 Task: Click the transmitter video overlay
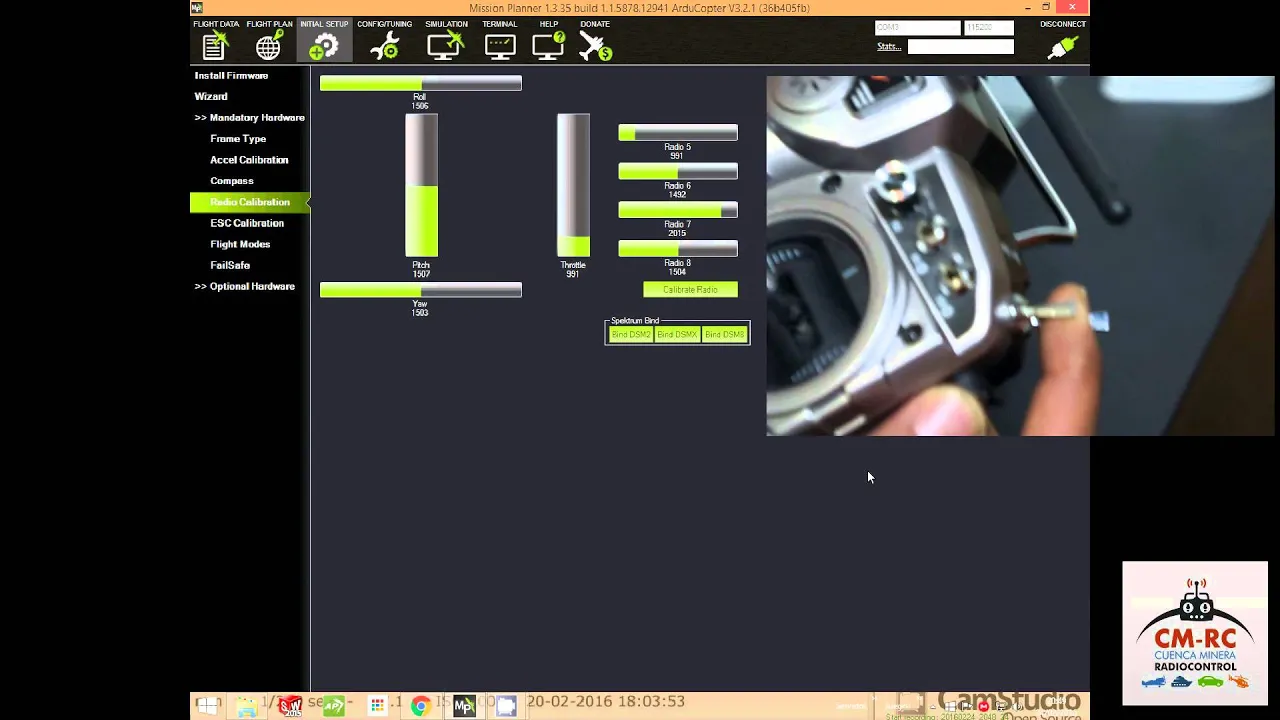pyautogui.click(x=1020, y=256)
